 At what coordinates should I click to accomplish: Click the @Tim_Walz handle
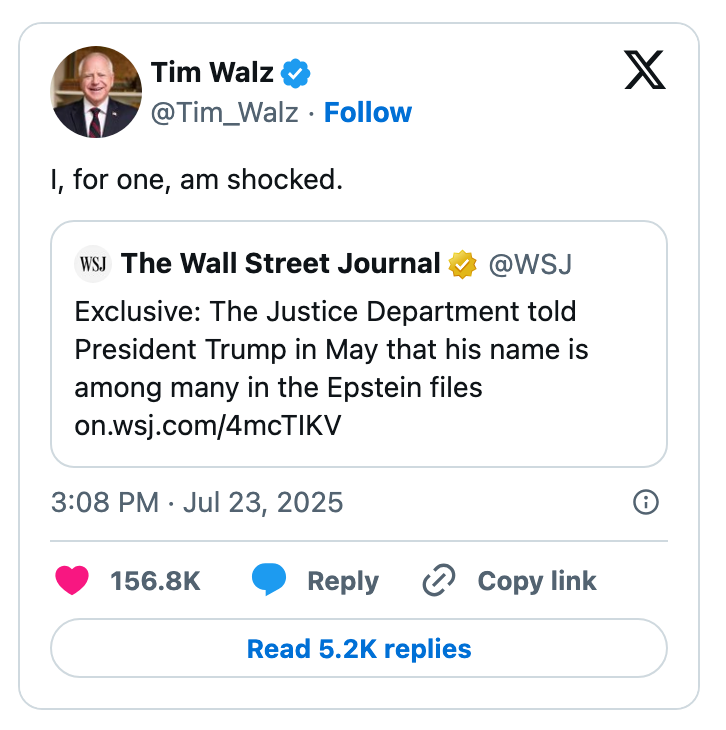point(224,113)
